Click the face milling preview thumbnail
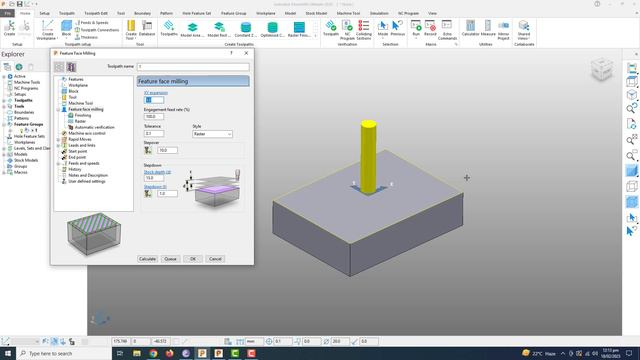 click(93, 234)
